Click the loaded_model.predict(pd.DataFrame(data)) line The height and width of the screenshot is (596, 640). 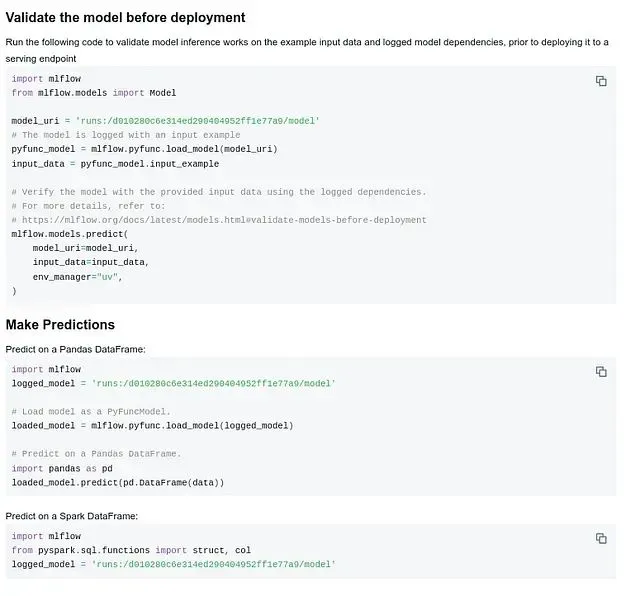point(118,482)
